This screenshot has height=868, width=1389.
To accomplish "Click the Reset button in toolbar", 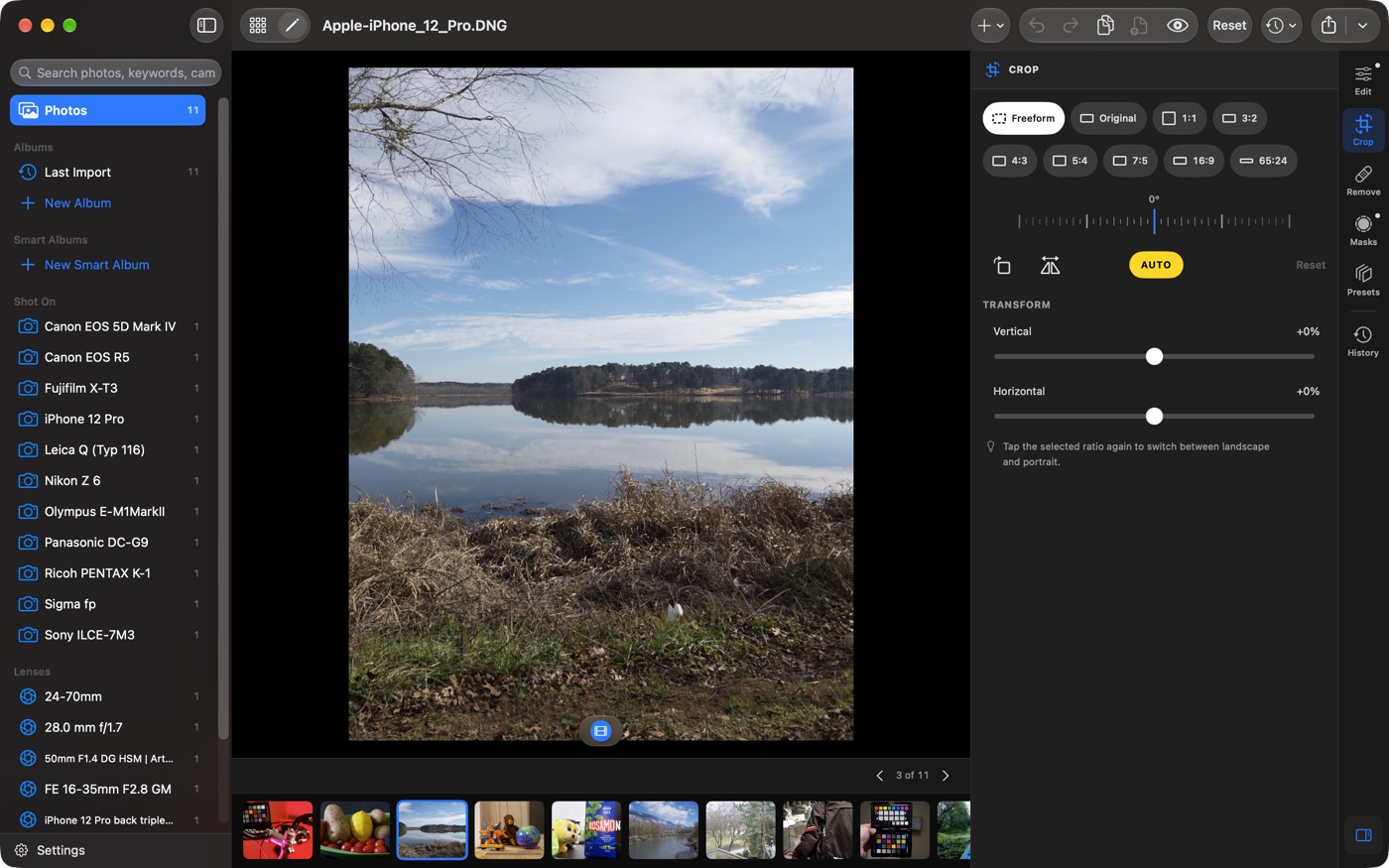I will (x=1229, y=26).
